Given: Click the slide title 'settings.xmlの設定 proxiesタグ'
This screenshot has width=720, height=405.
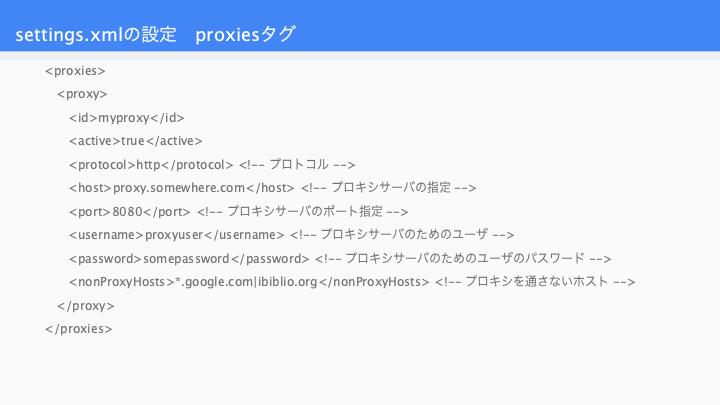Looking at the screenshot, I should point(155,34).
